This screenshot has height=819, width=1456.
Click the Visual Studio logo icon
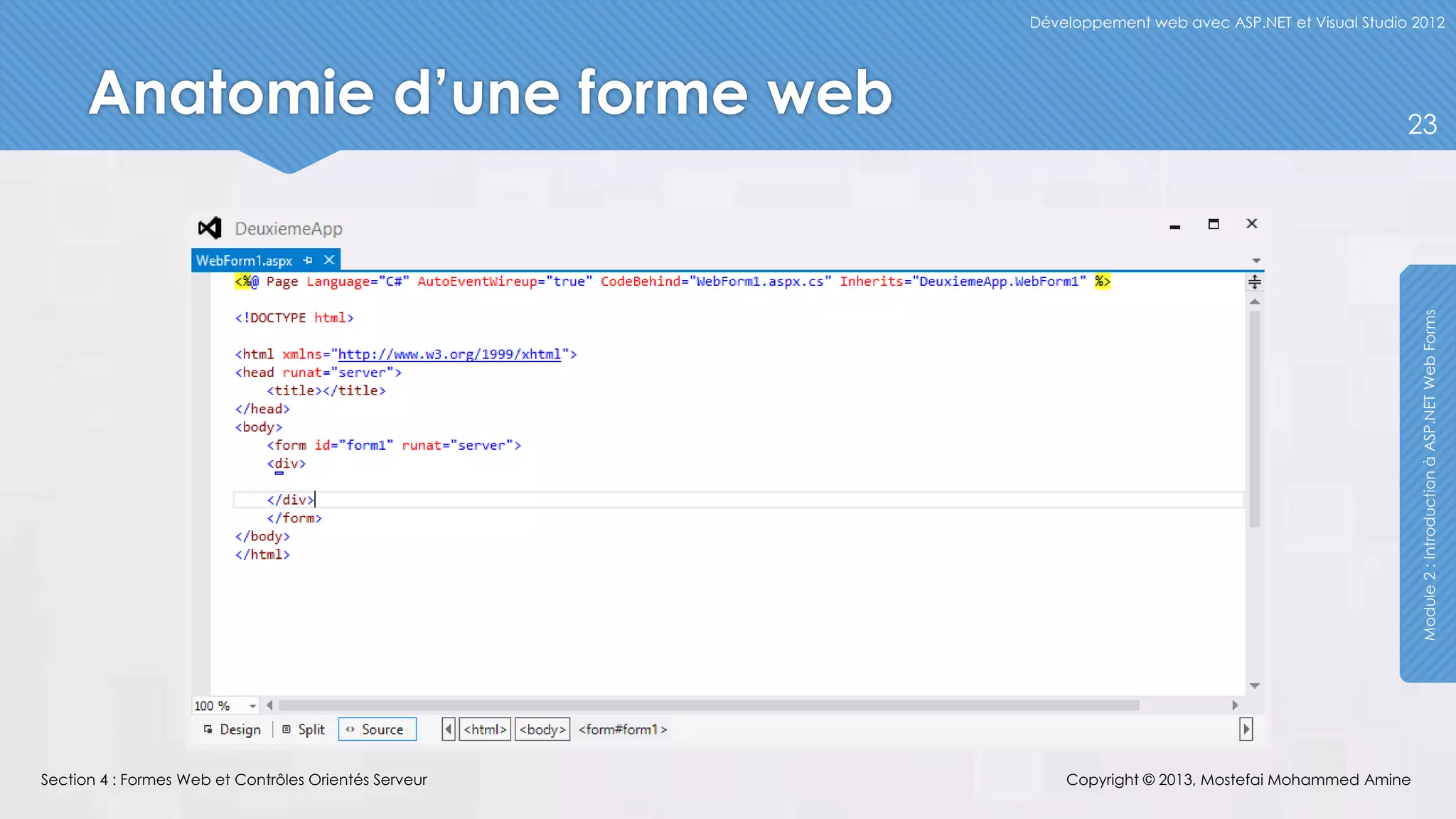[210, 228]
